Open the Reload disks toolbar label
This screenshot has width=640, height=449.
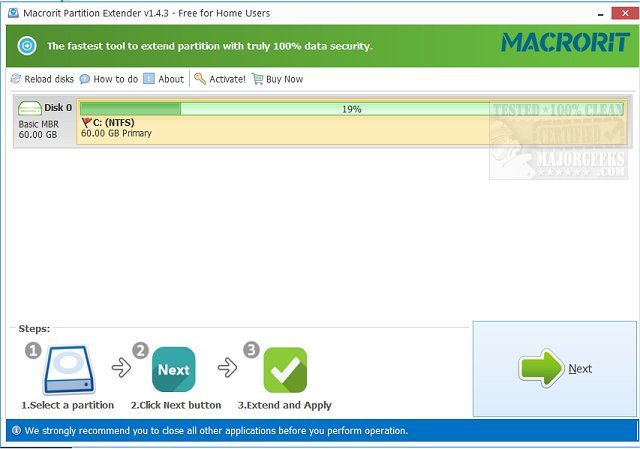49,79
